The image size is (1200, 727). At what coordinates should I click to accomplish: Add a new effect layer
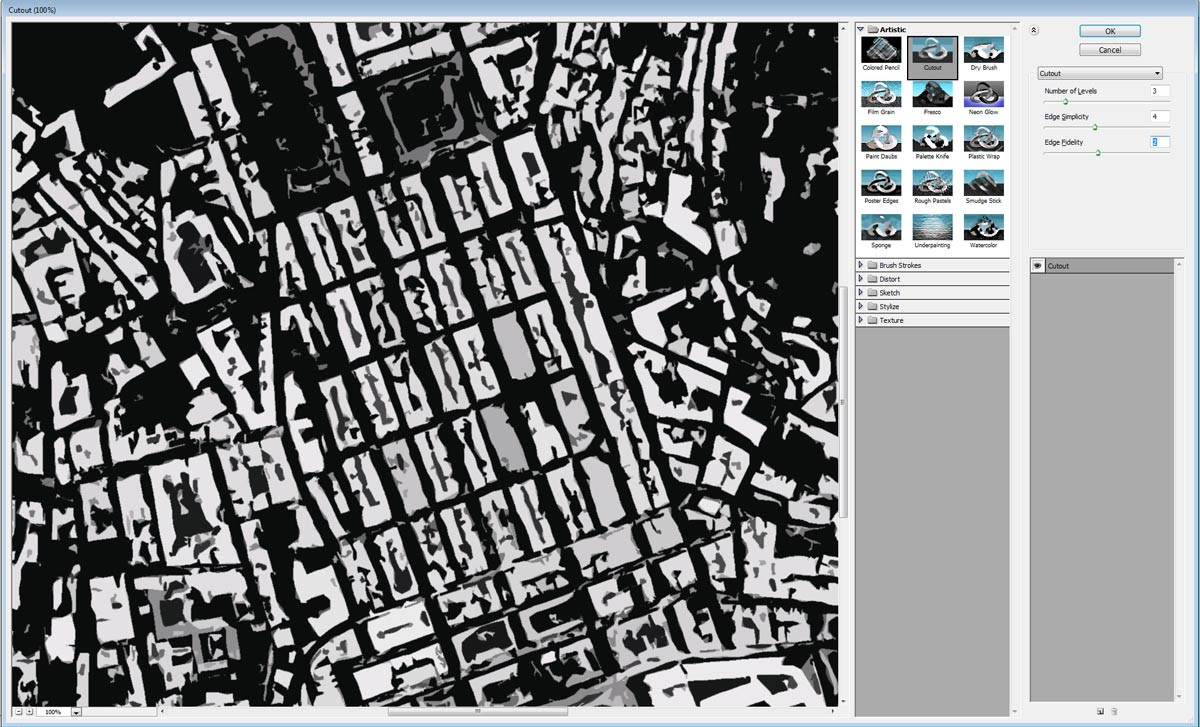point(1100,711)
